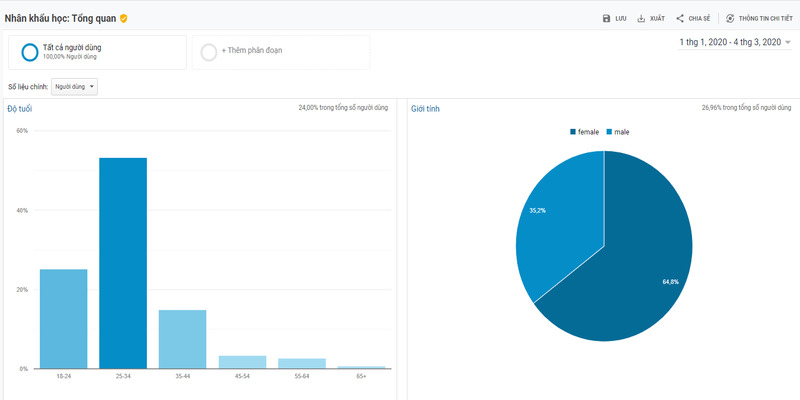This screenshot has width=800, height=400.
Task: Click the insights detail icon
Action: click(730, 18)
